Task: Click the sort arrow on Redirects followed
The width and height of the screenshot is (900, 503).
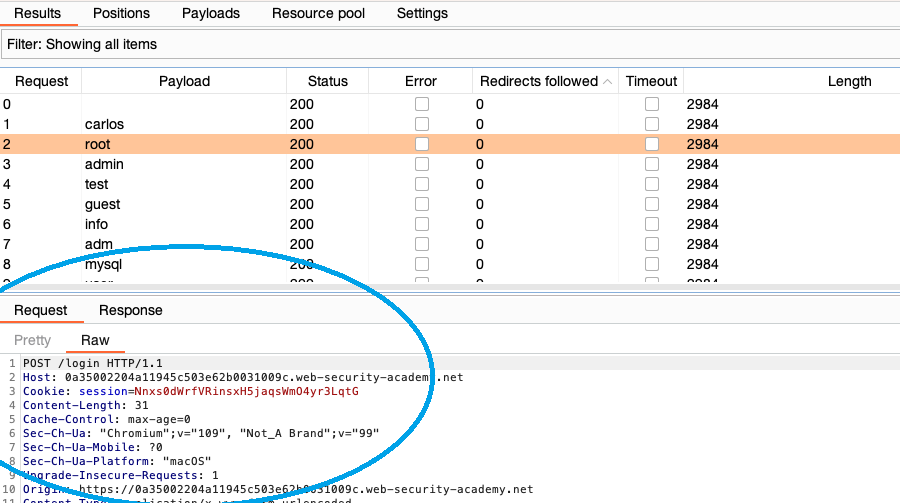Action: coord(607,82)
